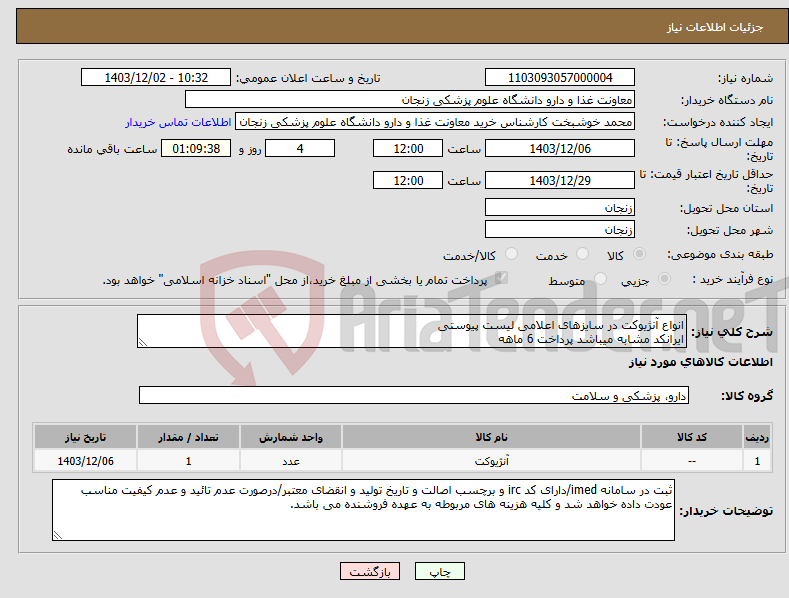Click the price validity hour 12:00 field
The image size is (789, 598).
(408, 180)
